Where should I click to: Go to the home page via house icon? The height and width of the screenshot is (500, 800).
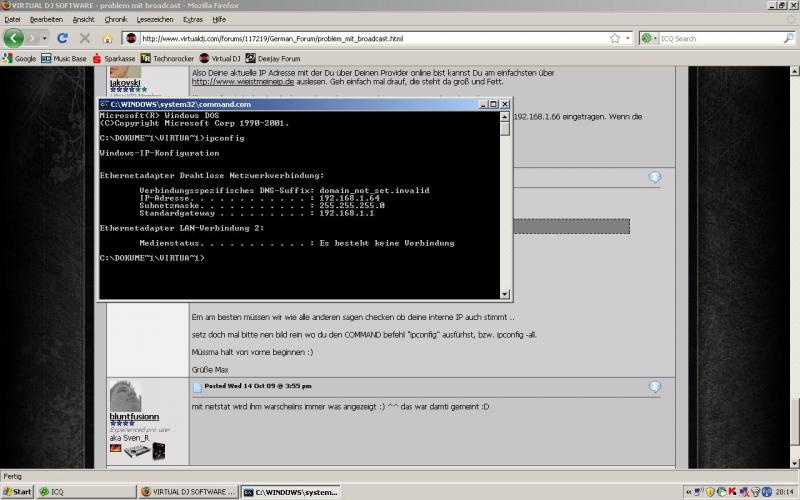coord(107,39)
